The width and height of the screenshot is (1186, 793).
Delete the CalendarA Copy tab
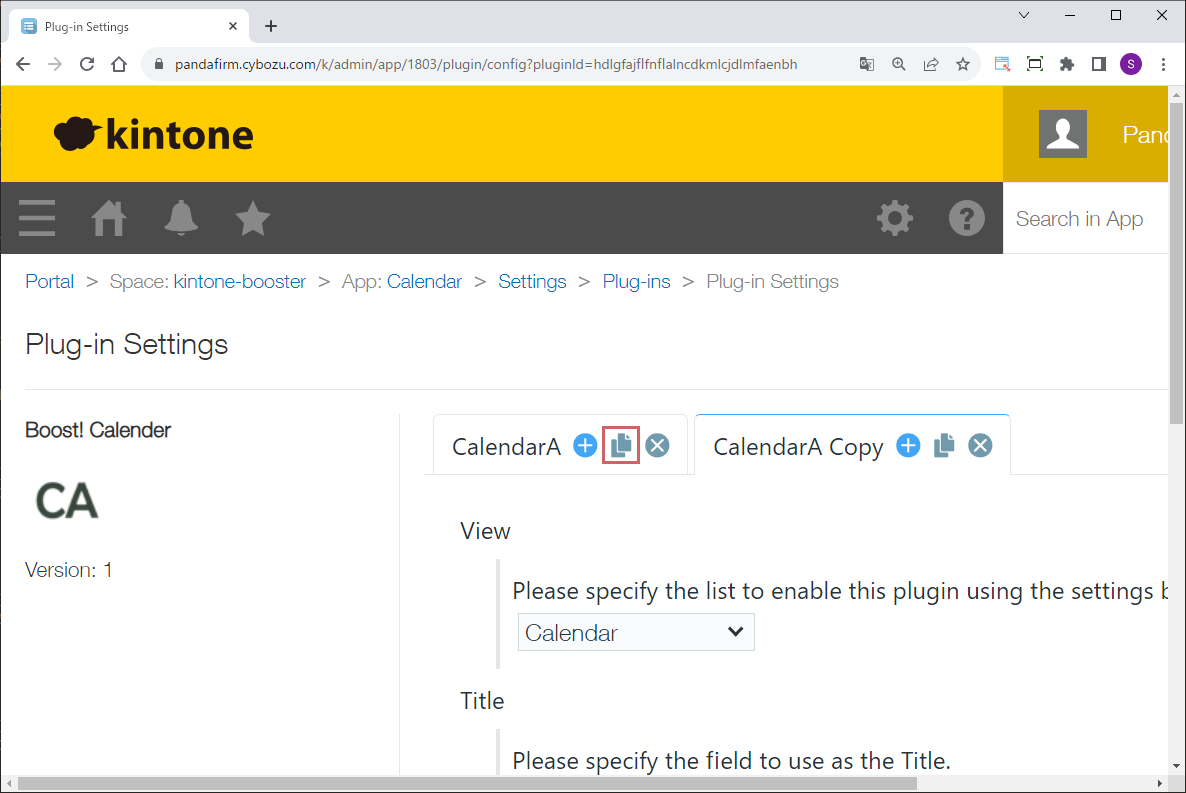(x=980, y=446)
